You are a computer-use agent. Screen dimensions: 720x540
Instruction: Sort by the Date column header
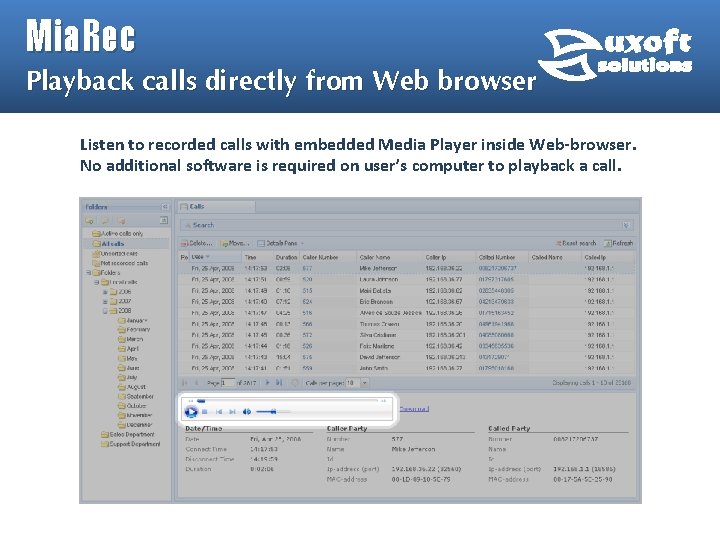[216, 257]
